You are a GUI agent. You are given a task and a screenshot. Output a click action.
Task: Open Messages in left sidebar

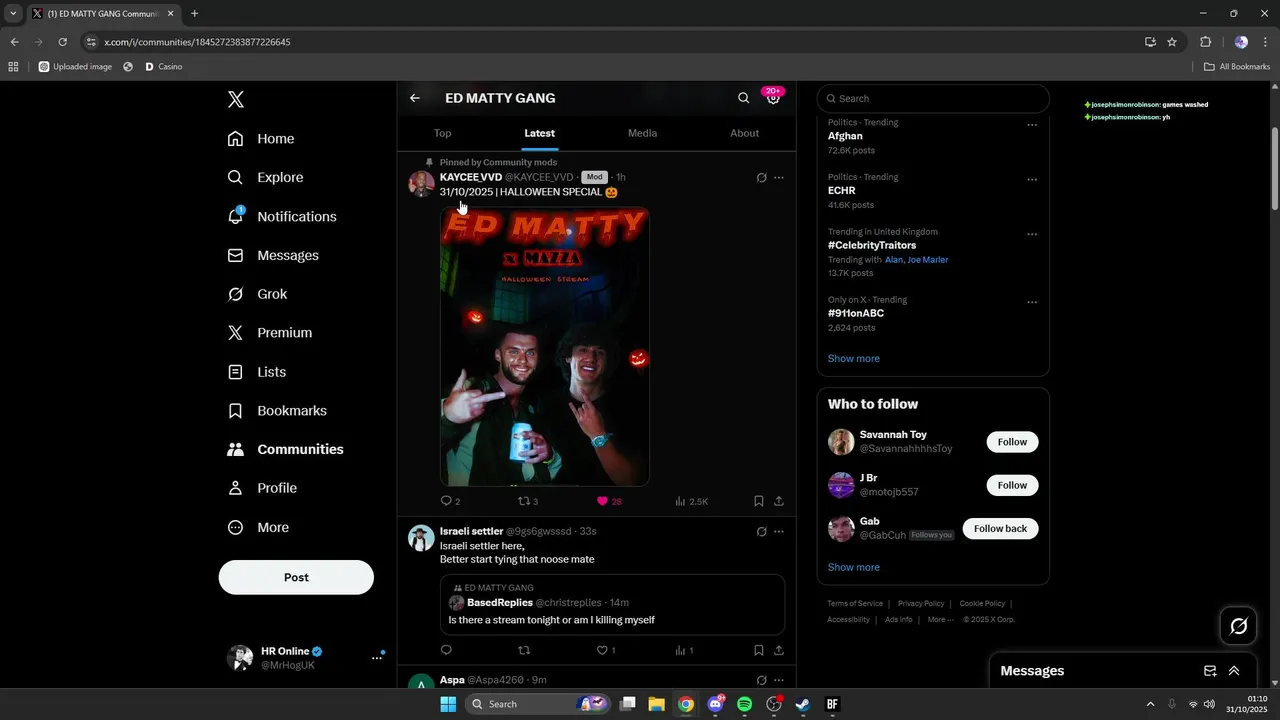coord(273,255)
